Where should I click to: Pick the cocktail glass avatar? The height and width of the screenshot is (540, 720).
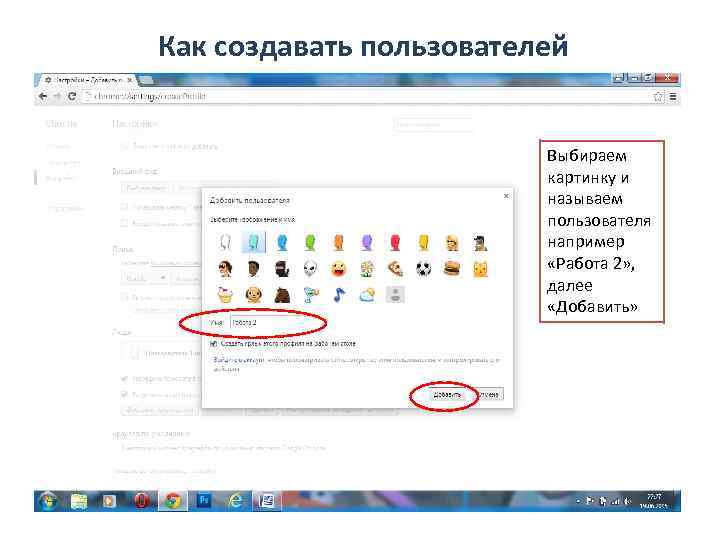click(310, 295)
